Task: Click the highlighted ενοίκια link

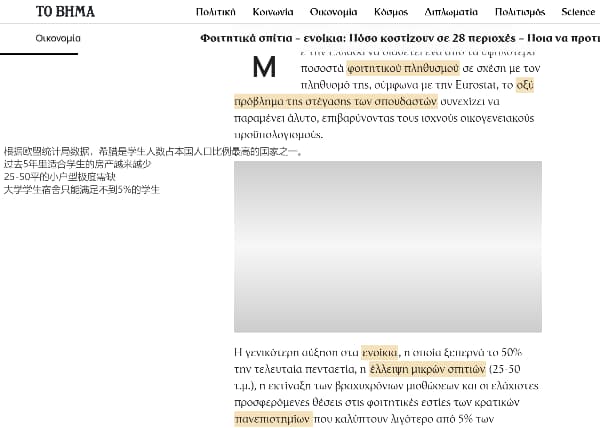Action: click(379, 352)
